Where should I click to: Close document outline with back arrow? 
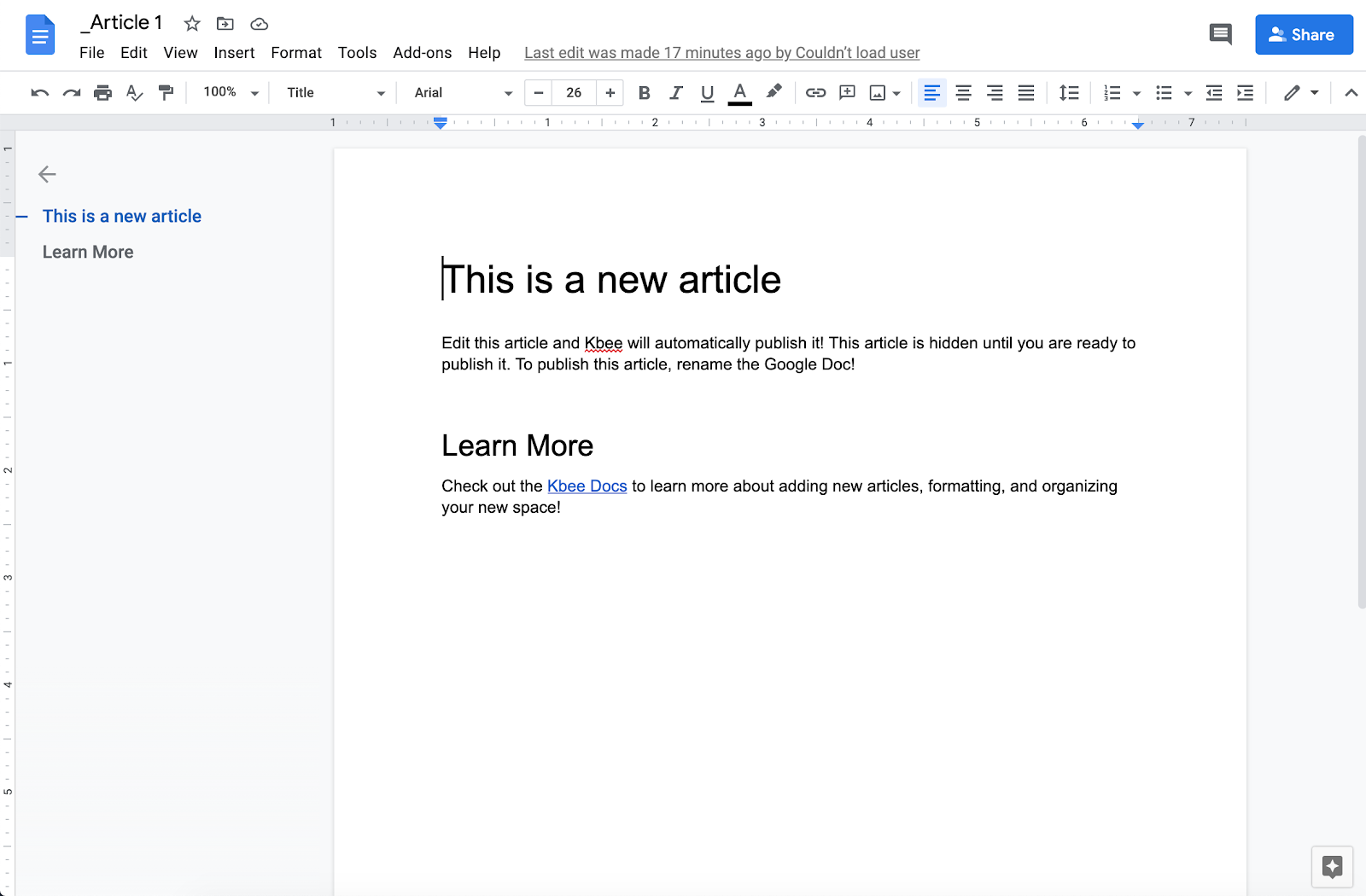[x=47, y=174]
